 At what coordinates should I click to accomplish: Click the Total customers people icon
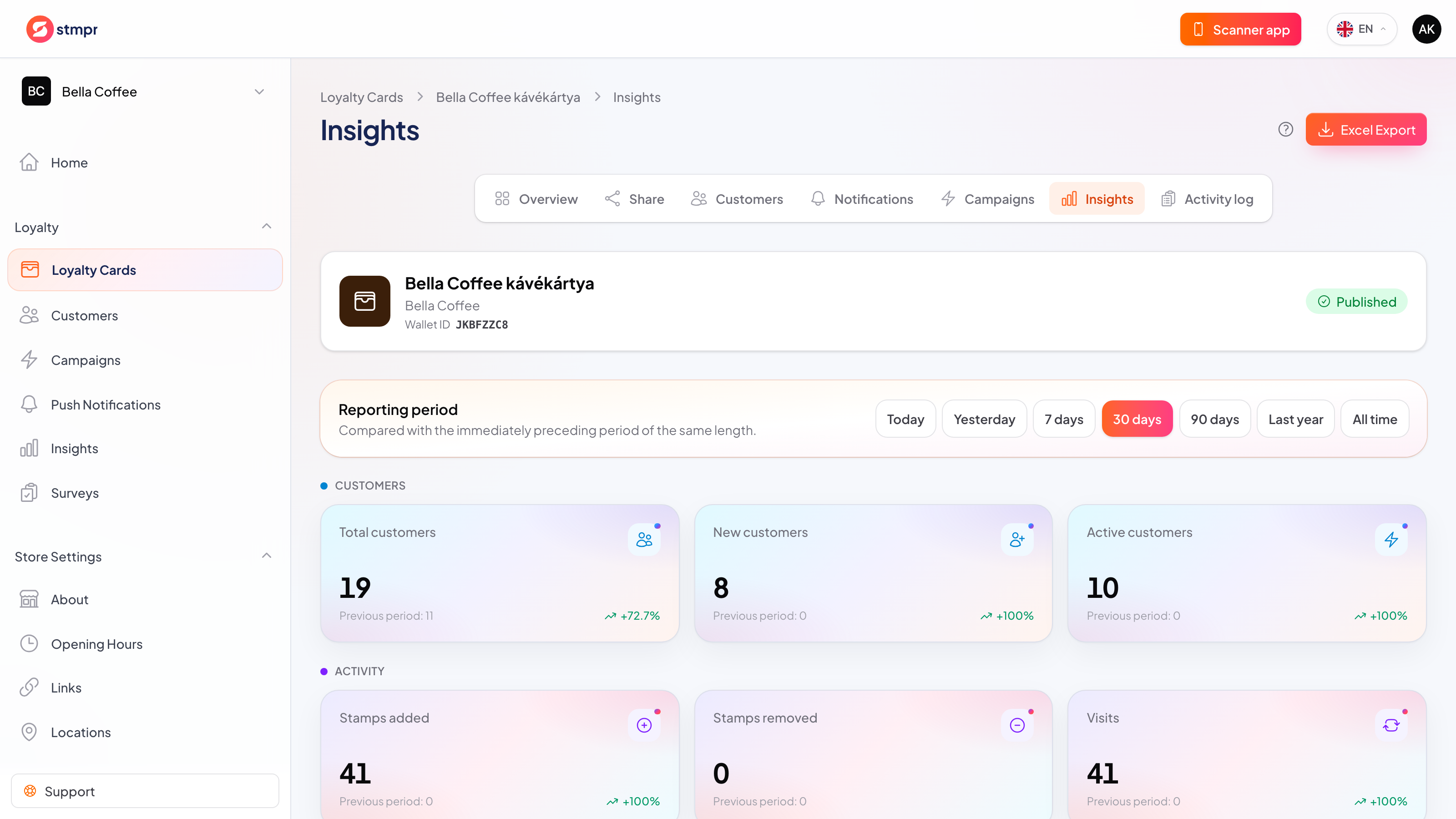point(644,540)
